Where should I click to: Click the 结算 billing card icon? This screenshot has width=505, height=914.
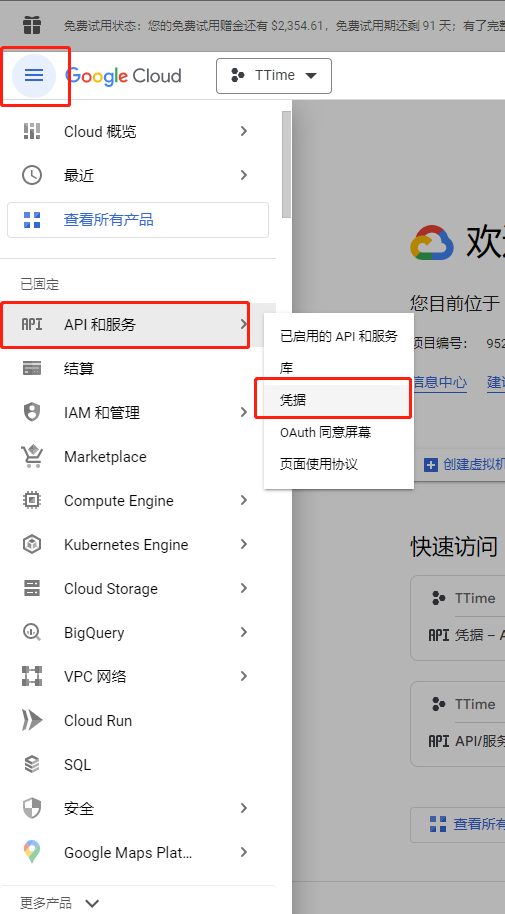[x=32, y=368]
